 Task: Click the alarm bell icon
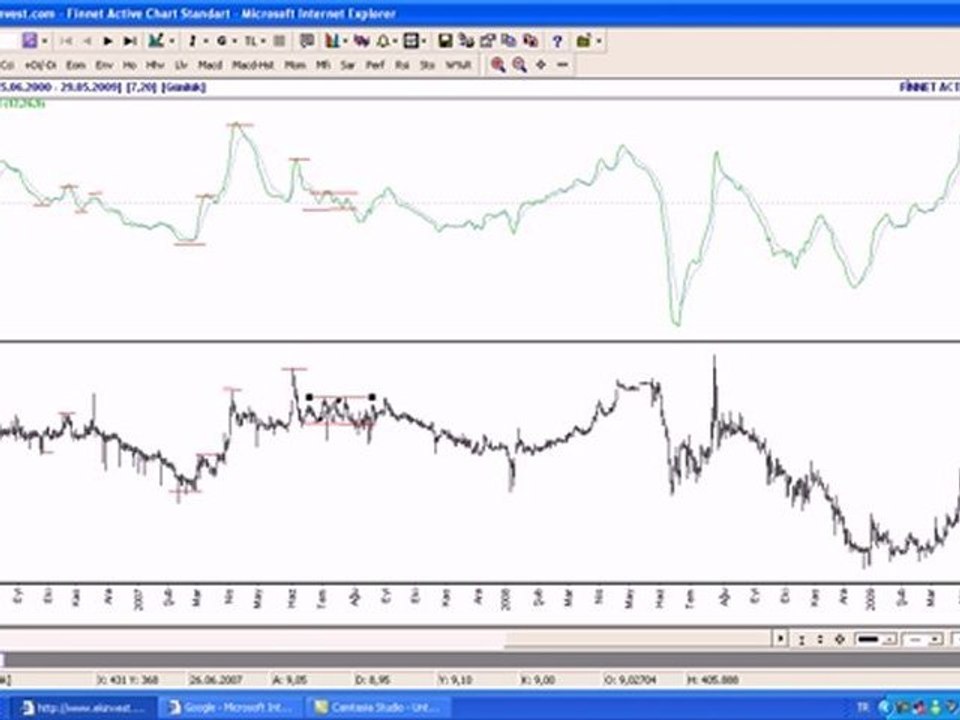click(383, 41)
